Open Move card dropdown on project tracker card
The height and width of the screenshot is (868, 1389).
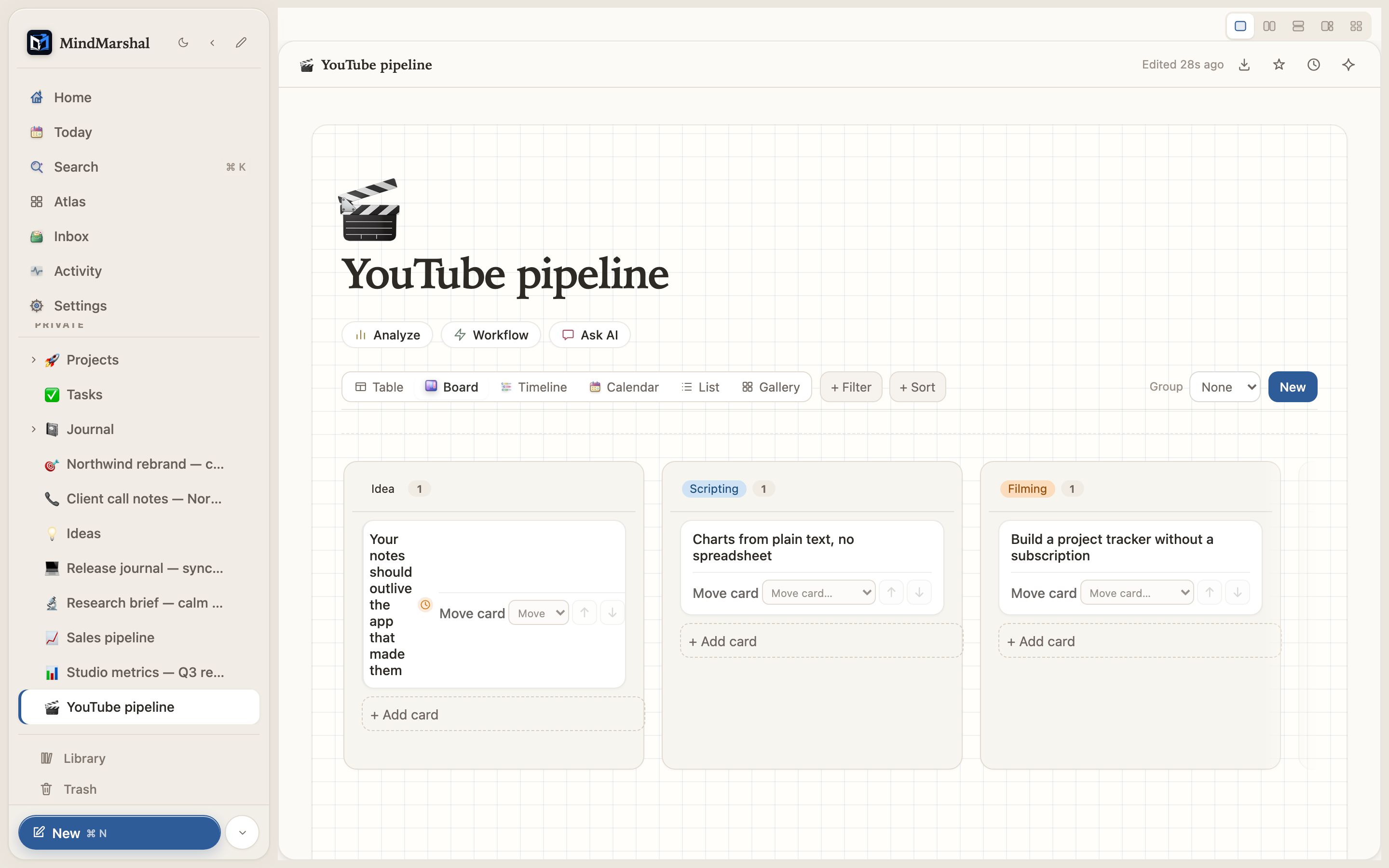coord(1137,593)
